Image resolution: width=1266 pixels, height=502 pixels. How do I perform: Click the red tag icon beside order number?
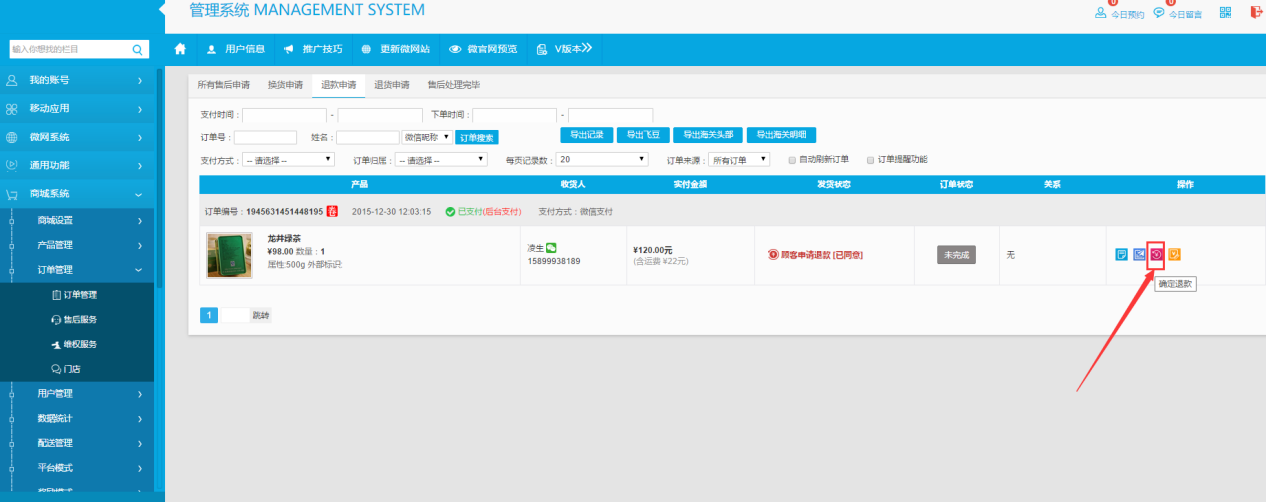[x=332, y=211]
